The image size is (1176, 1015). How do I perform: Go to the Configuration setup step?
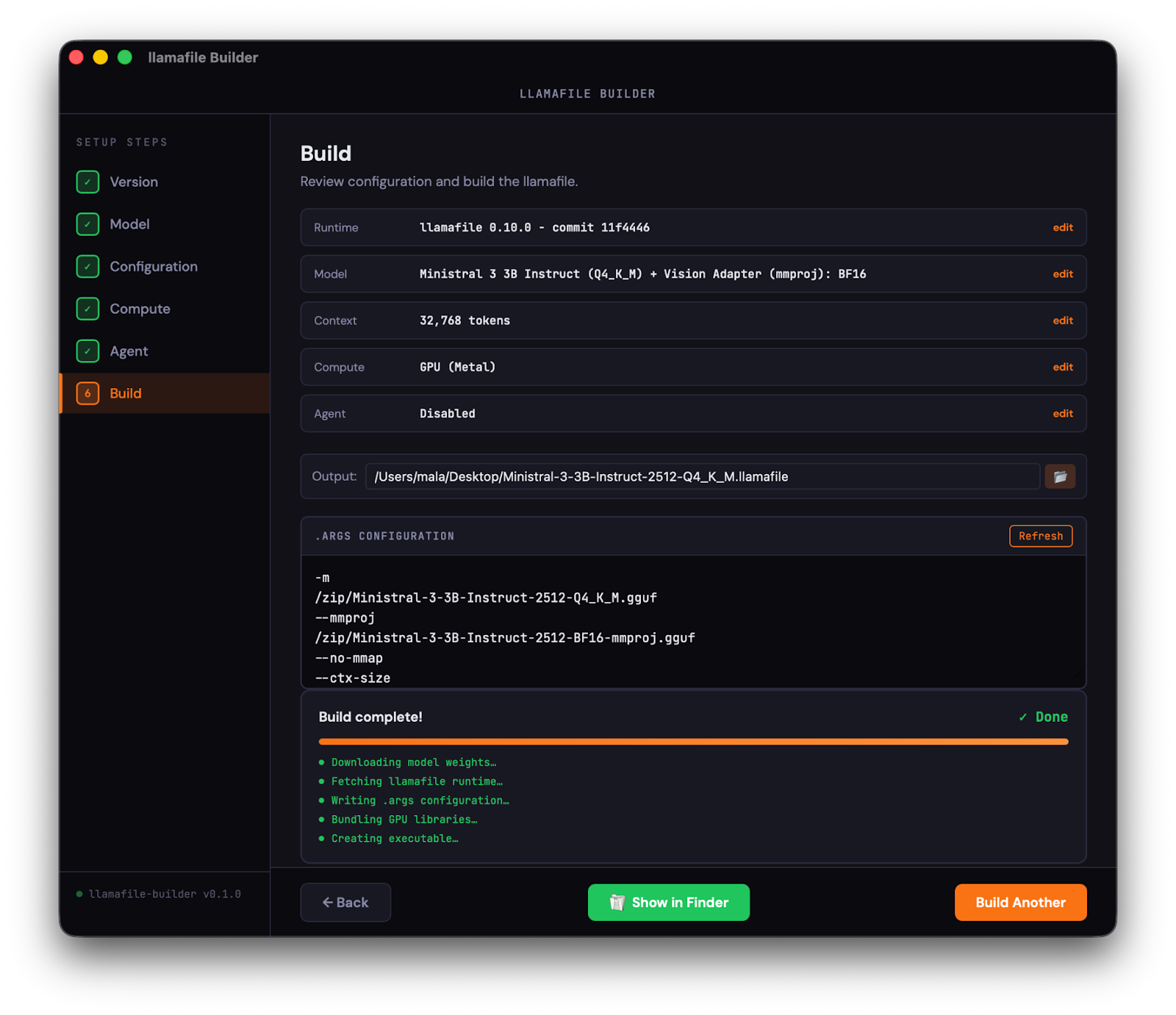[154, 267]
